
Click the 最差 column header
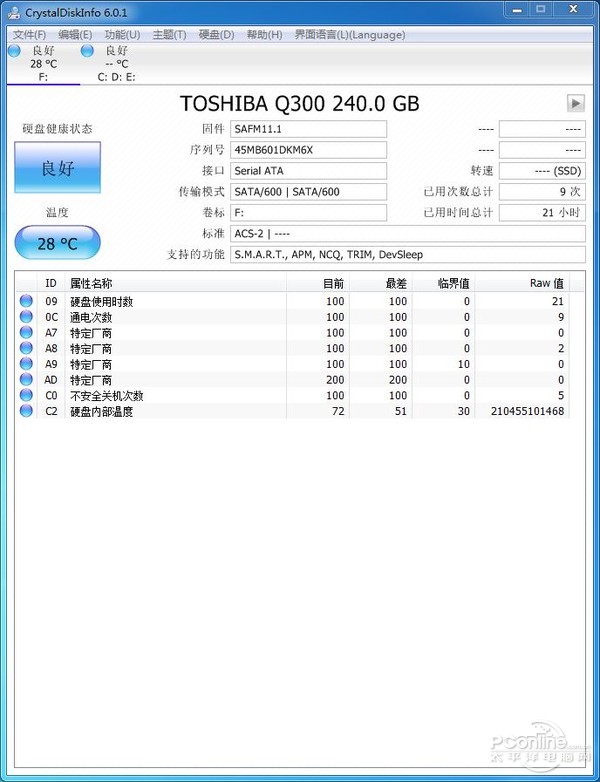tap(381, 283)
